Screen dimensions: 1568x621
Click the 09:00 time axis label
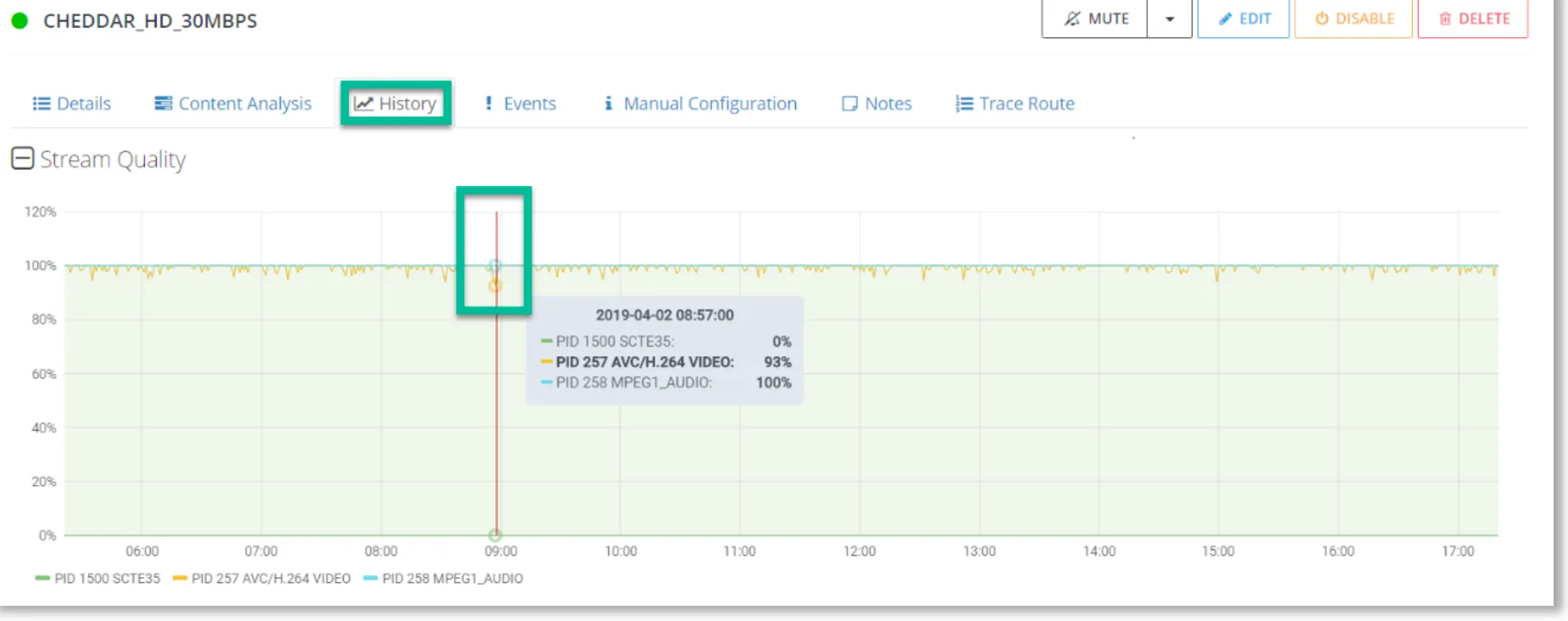point(500,552)
